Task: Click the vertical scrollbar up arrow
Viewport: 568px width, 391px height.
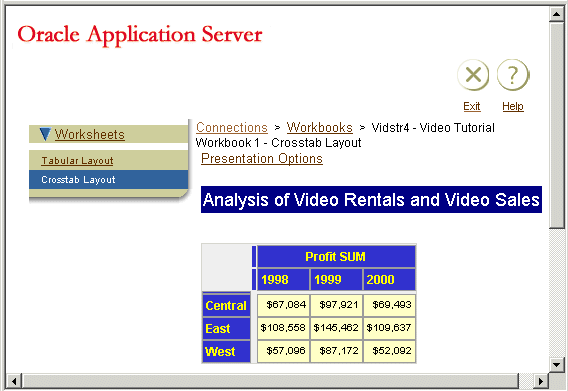Action: 556,14
